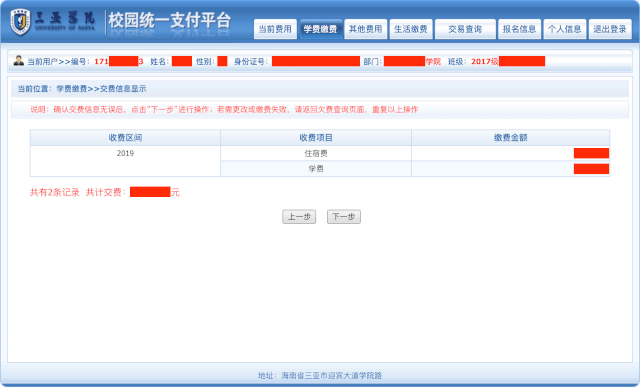
Task: Click the 部门 label in user bar
Action: (372, 61)
